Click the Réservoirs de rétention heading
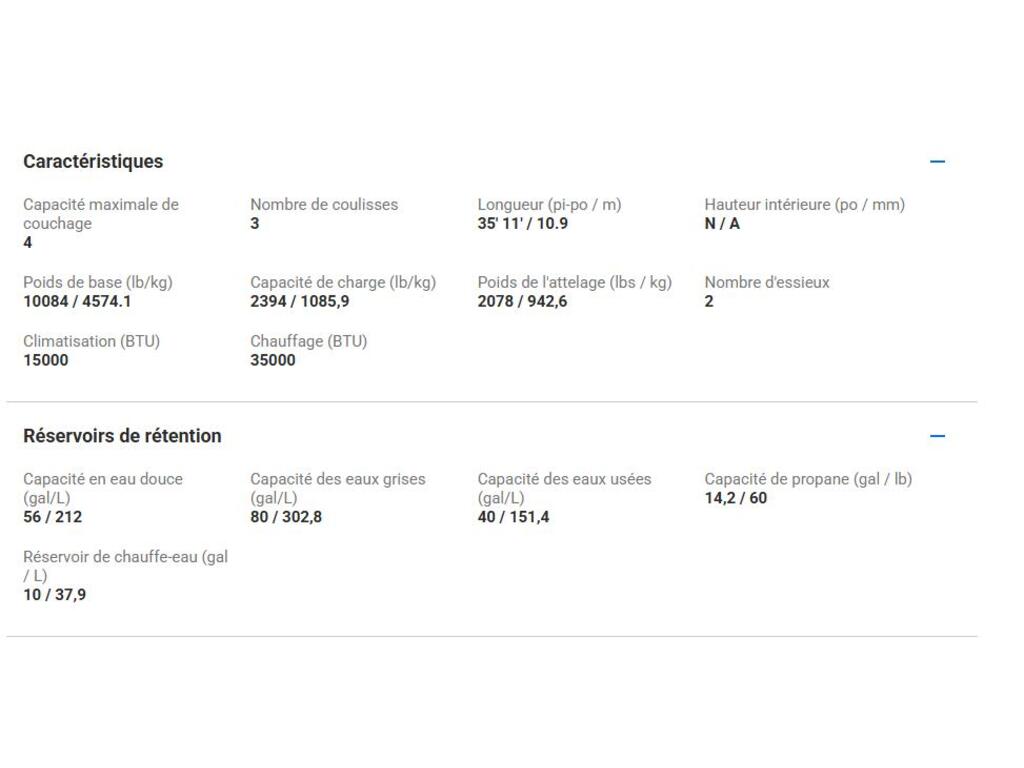Viewport: 1024px width, 768px height. [122, 436]
